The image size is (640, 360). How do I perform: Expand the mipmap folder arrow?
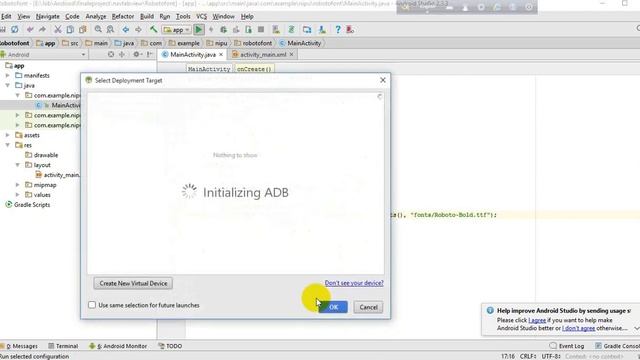(18, 185)
